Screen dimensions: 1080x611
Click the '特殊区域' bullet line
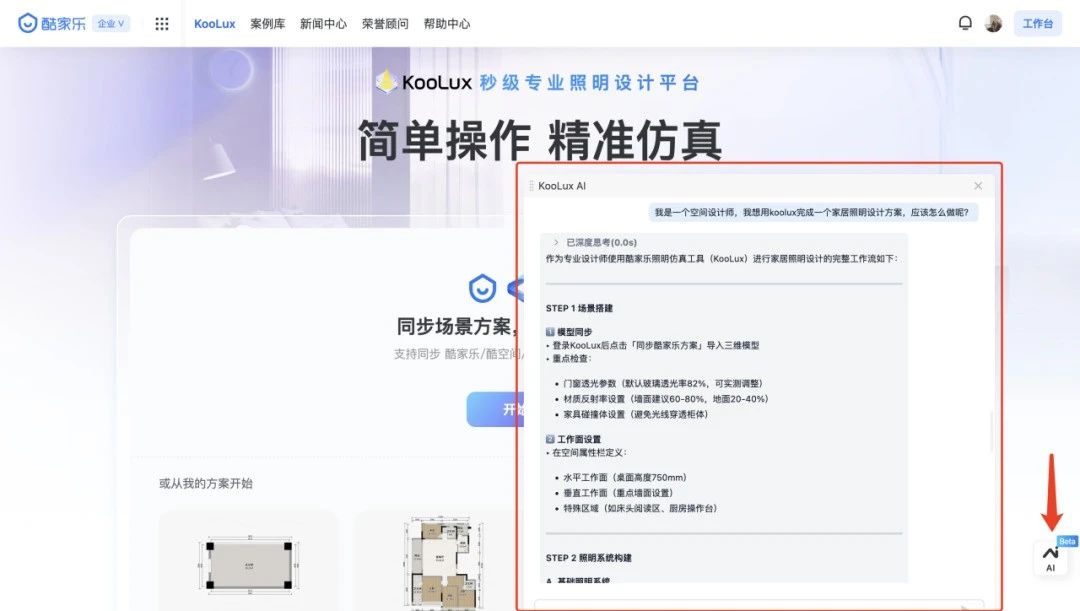[640, 508]
